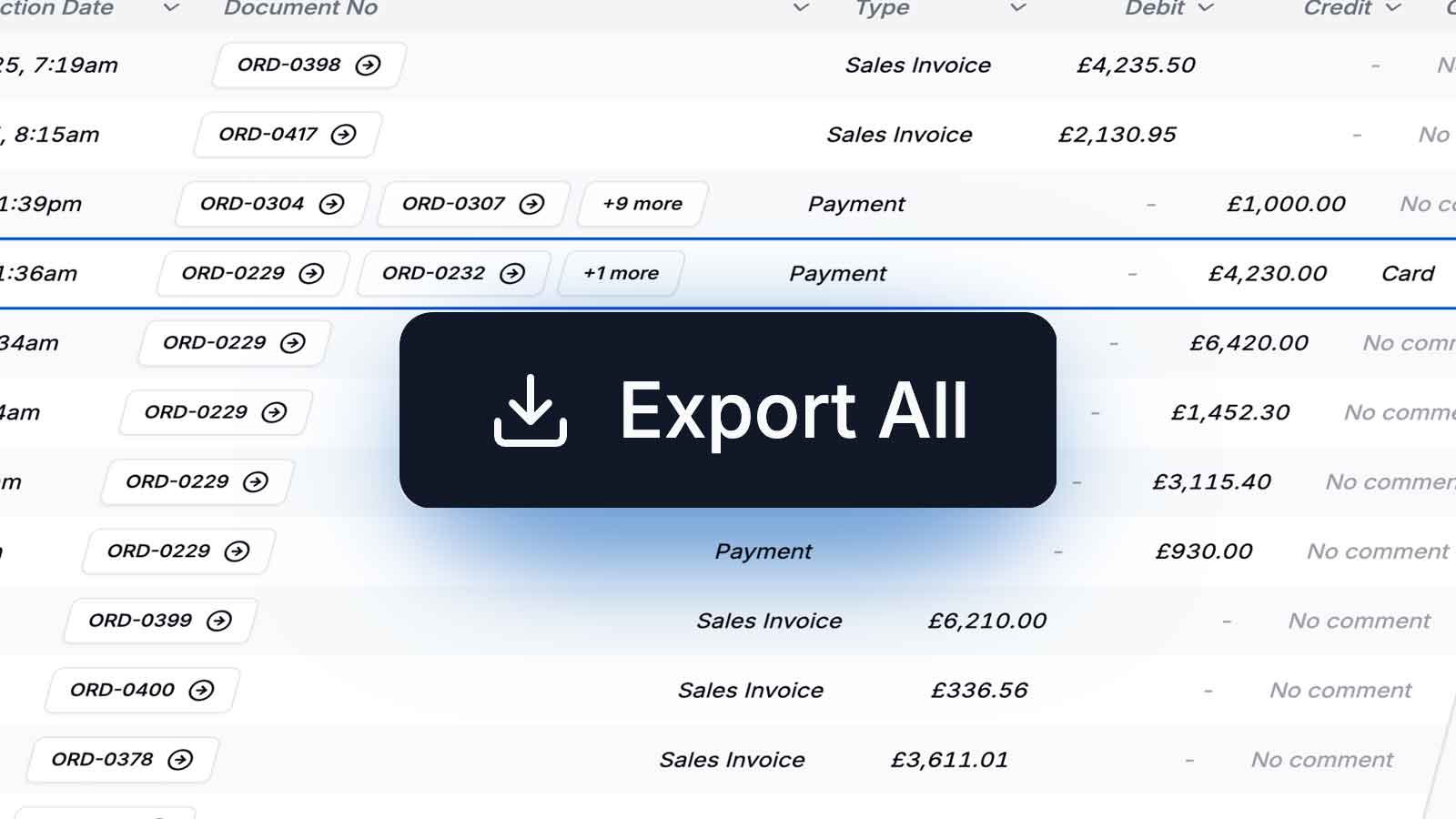Viewport: 1456px width, 819px height.
Task: Select the debit value £2,130.95
Action: pos(1117,135)
